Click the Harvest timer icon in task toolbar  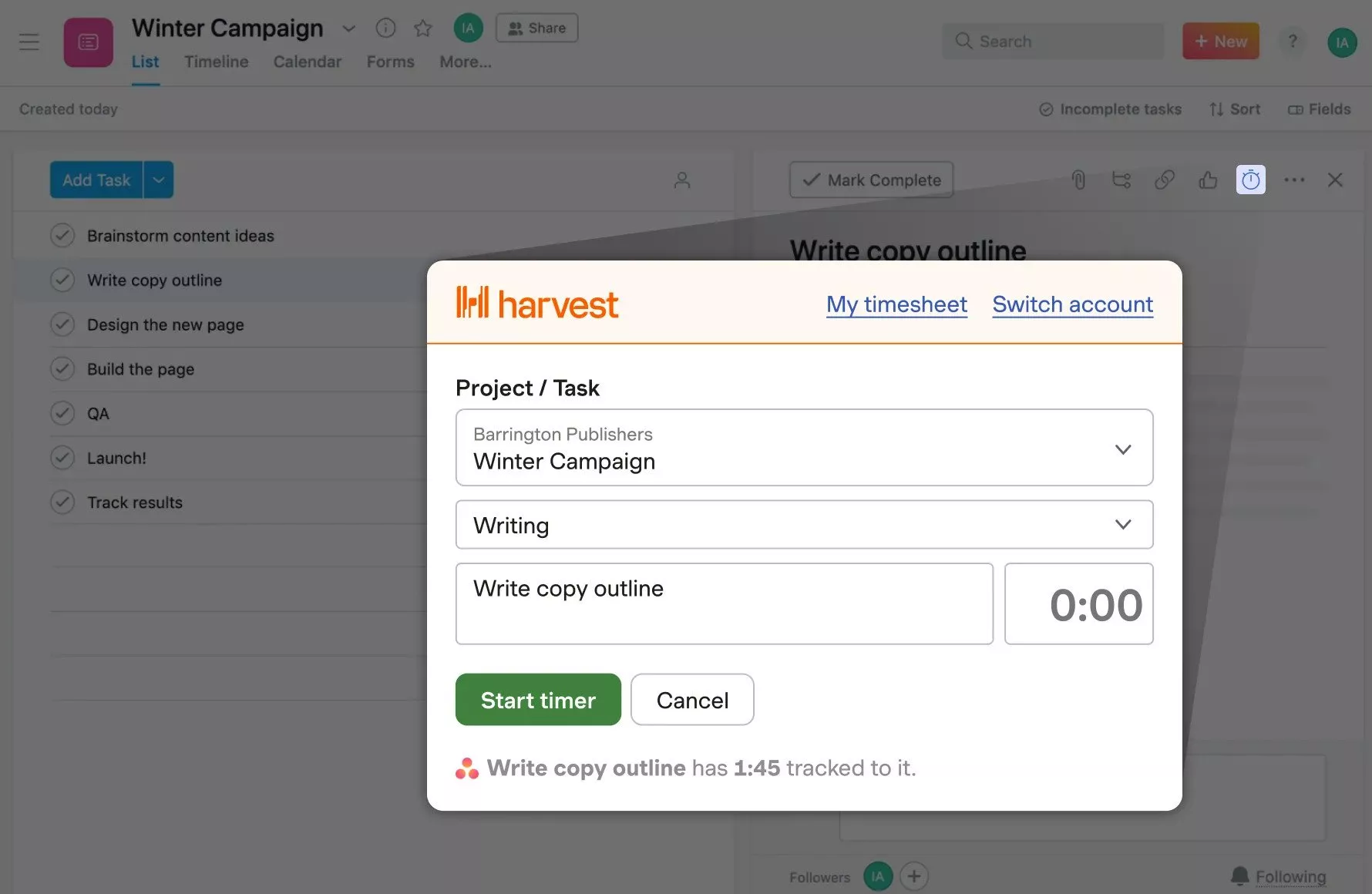coord(1250,180)
